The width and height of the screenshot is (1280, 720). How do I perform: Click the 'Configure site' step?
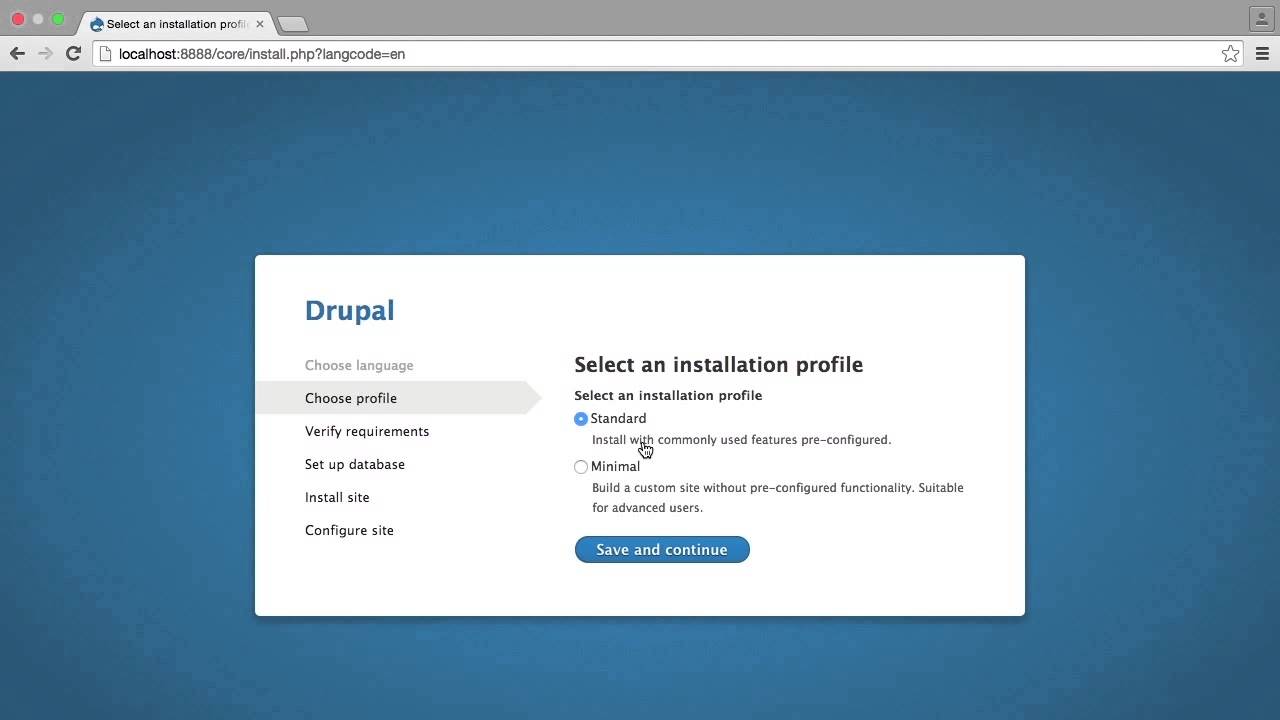click(349, 530)
